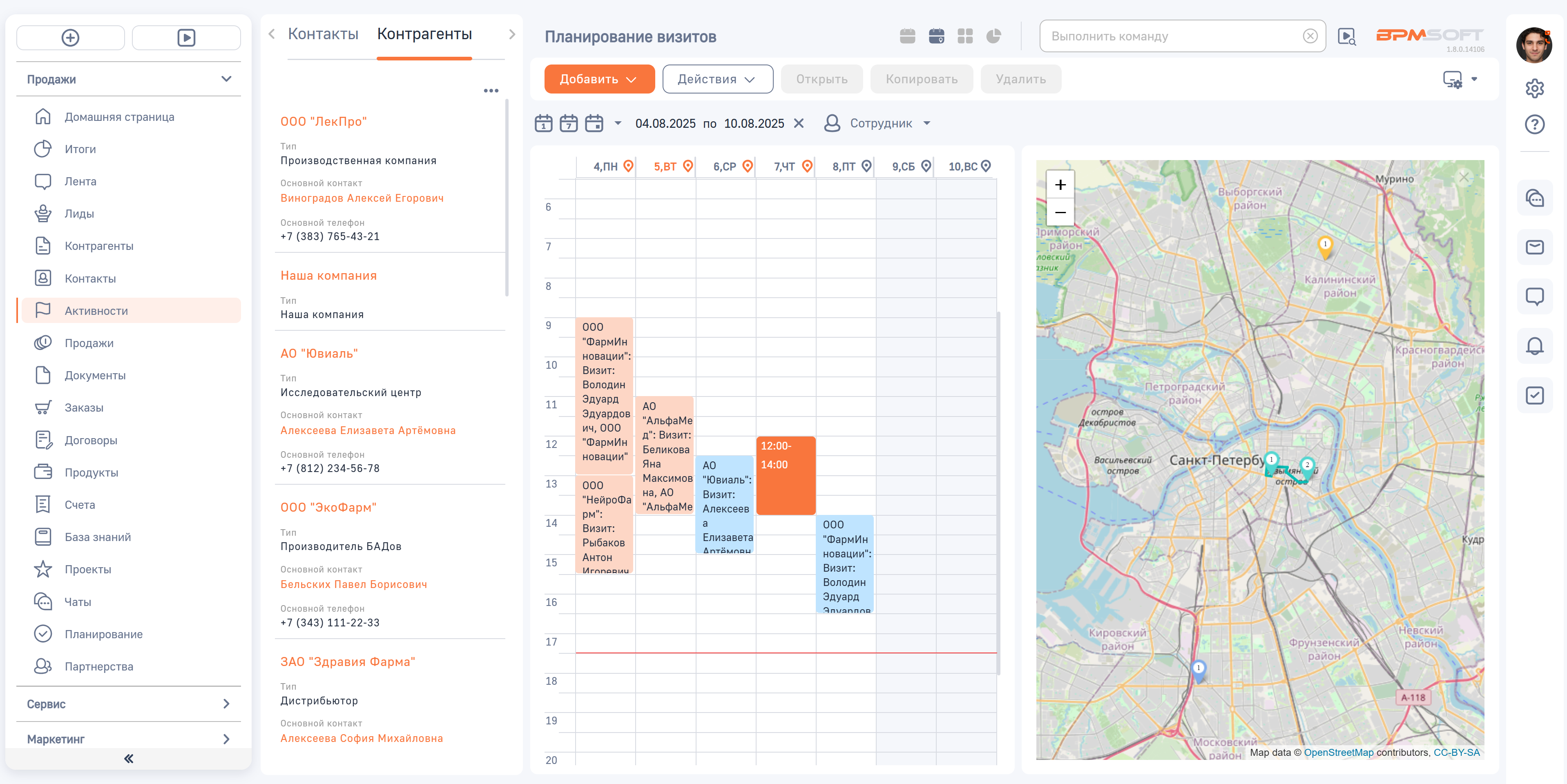Open the pie chart analytics view icon
Screen dimensions: 1567x784
tap(993, 36)
